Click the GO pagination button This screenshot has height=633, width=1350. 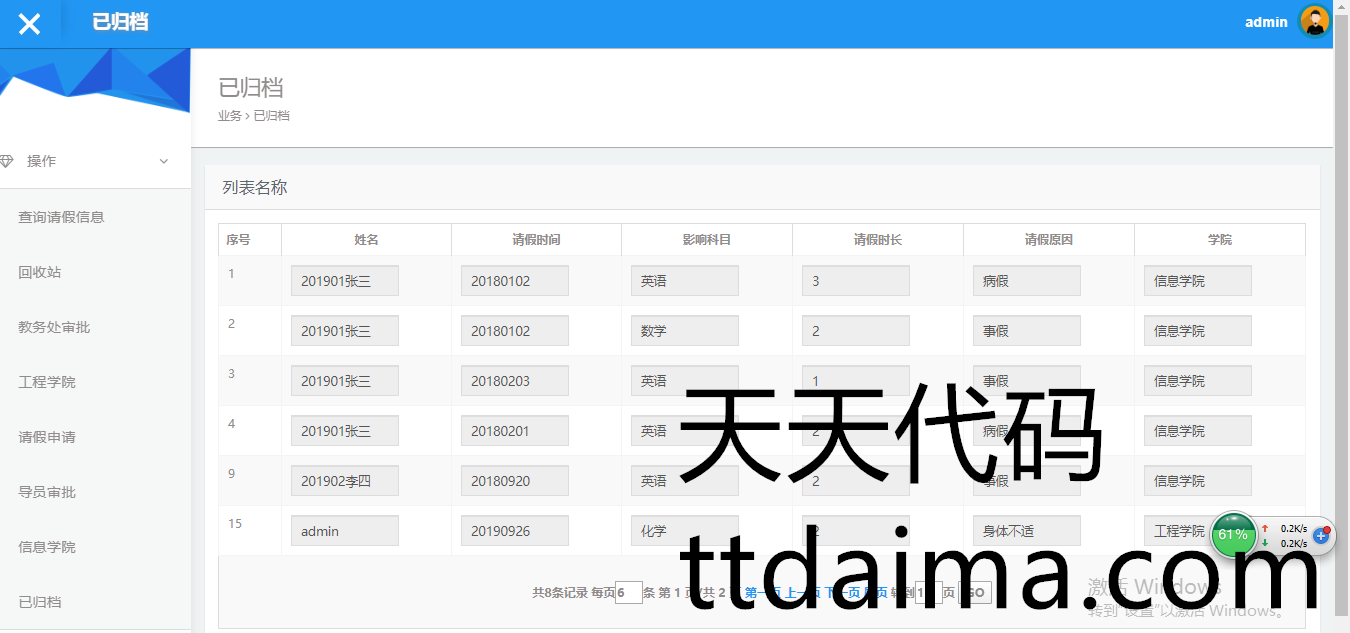[975, 593]
